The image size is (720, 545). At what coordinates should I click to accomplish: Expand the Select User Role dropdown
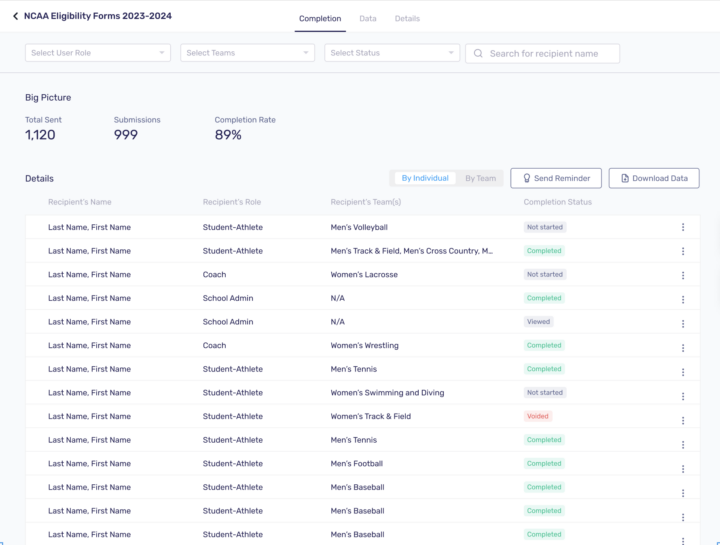pyautogui.click(x=98, y=53)
